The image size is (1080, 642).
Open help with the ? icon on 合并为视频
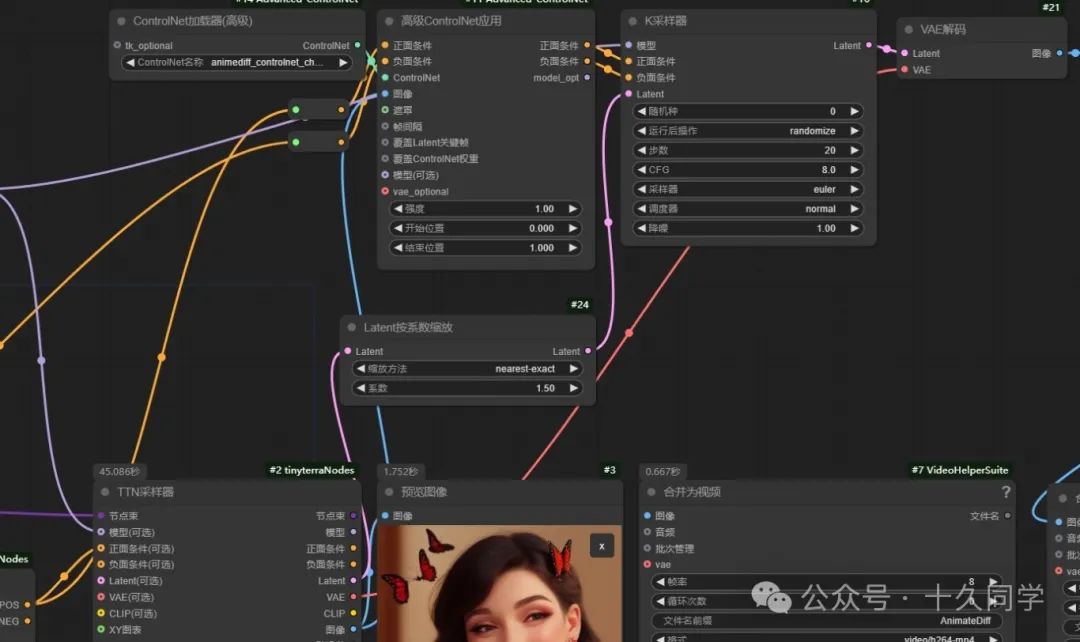pos(1006,492)
